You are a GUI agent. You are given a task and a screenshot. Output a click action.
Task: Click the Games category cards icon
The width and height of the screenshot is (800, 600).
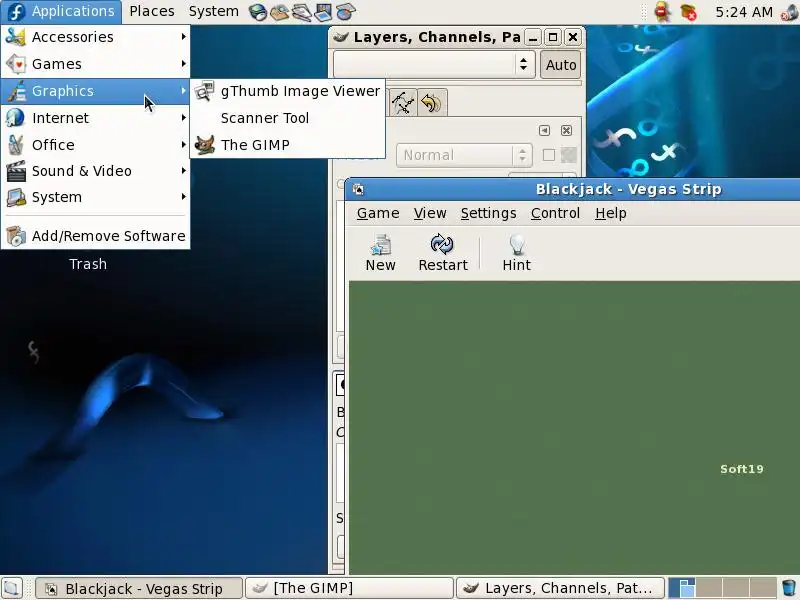coord(16,64)
